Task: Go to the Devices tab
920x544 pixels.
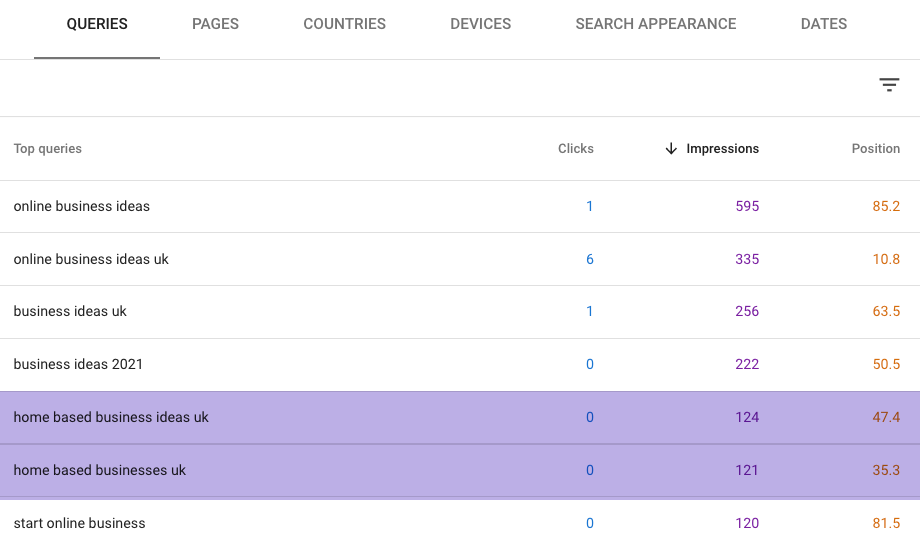Action: (x=480, y=24)
